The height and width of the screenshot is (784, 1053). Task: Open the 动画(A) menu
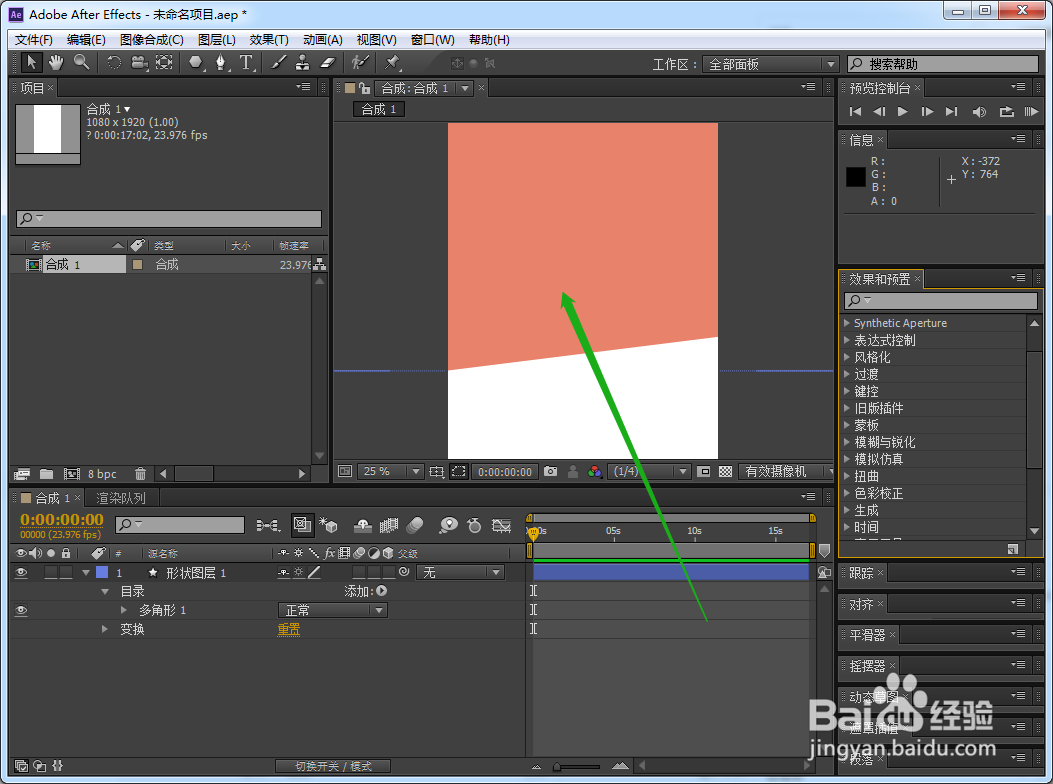pos(323,40)
